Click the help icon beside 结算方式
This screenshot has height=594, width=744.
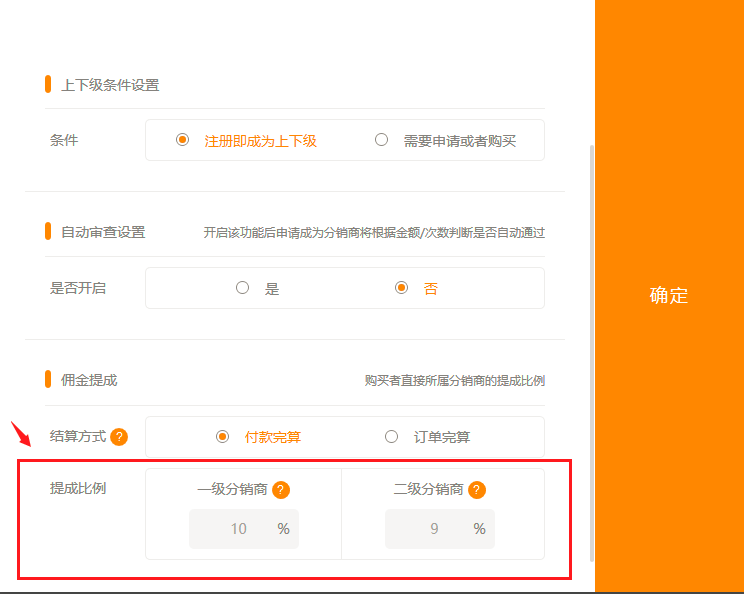point(119,437)
